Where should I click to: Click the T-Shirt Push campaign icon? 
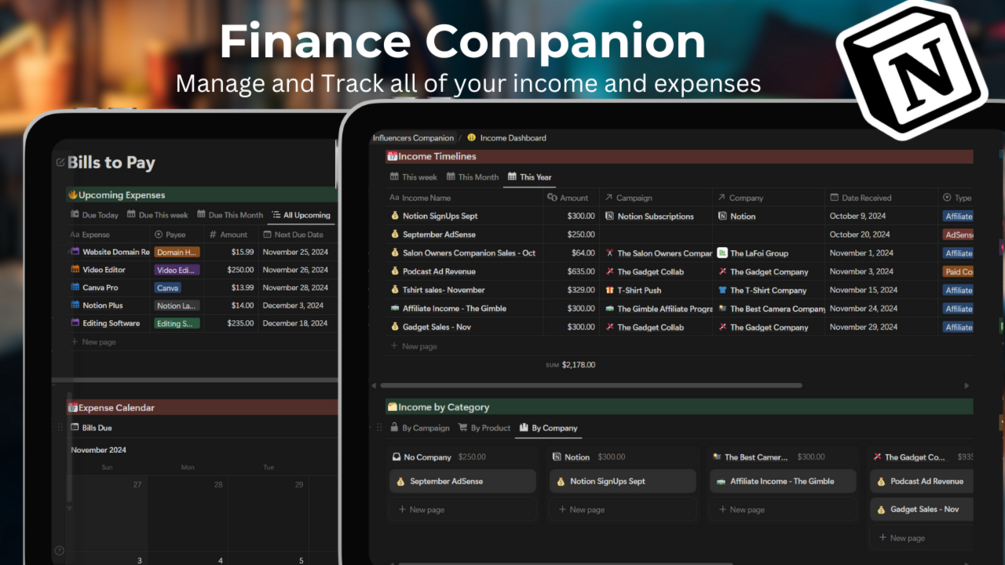610,290
